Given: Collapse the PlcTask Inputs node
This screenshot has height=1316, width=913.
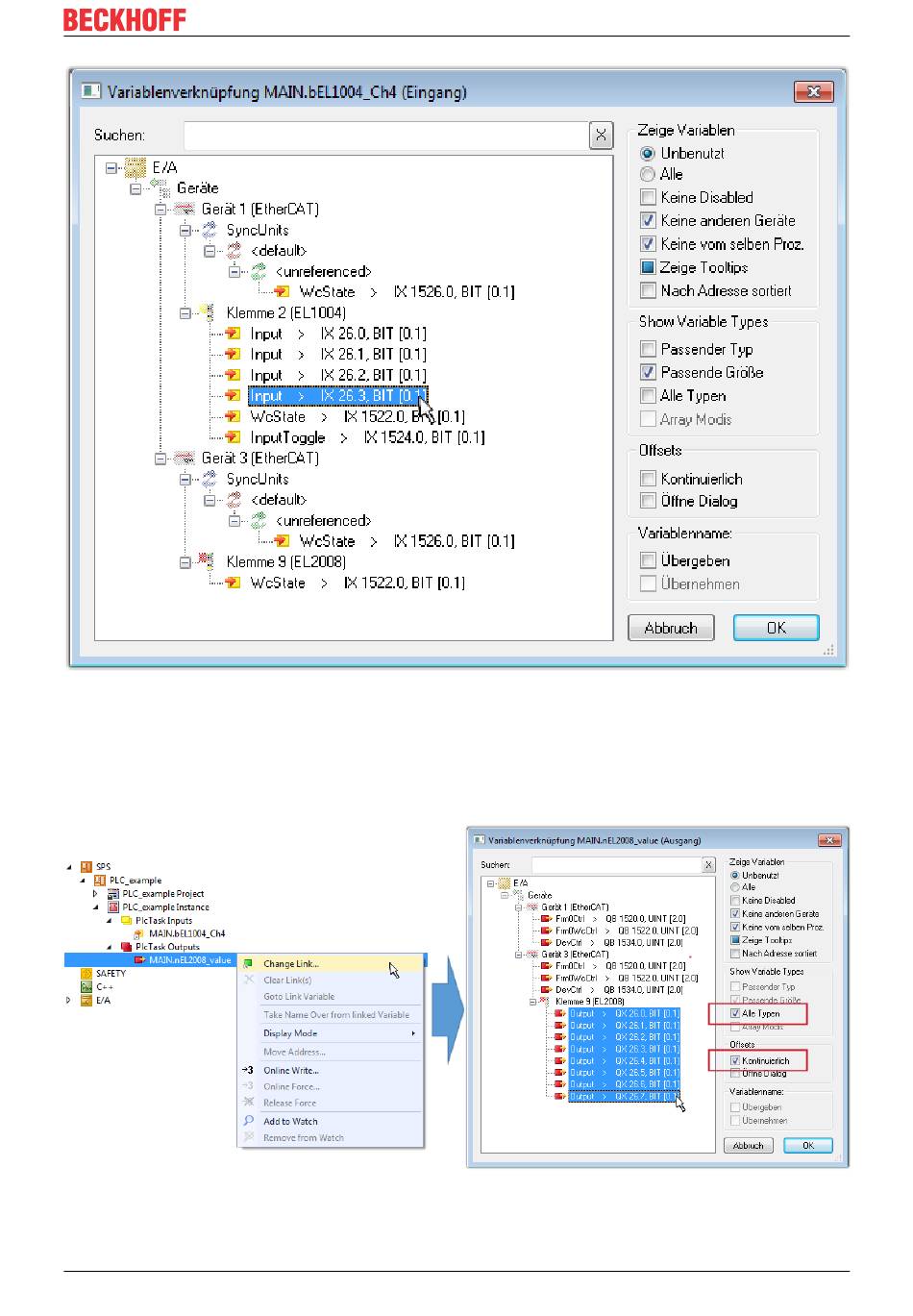Looking at the screenshot, I should pos(109,920).
